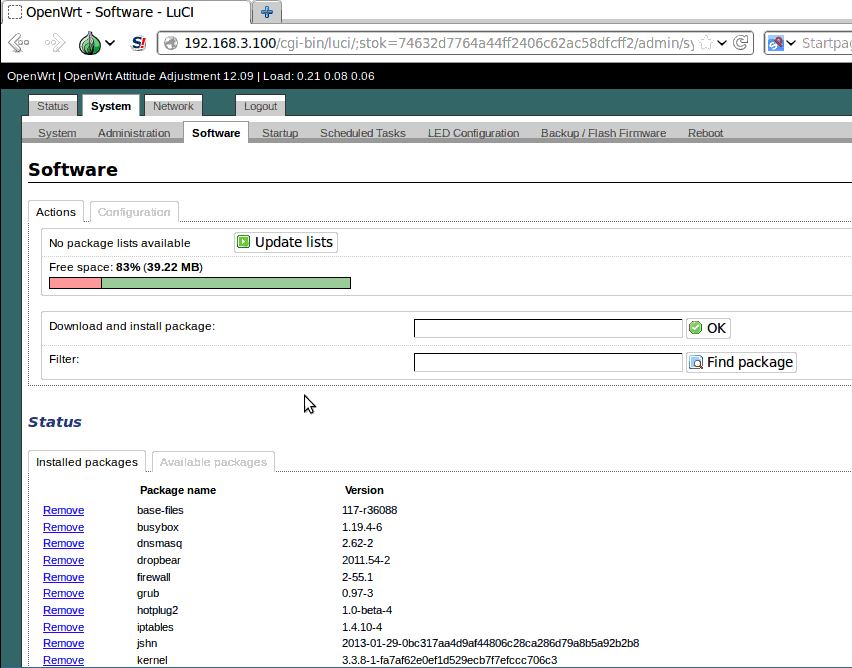This screenshot has width=852, height=668.
Task: Open the Available packages tab
Action: pos(213,461)
